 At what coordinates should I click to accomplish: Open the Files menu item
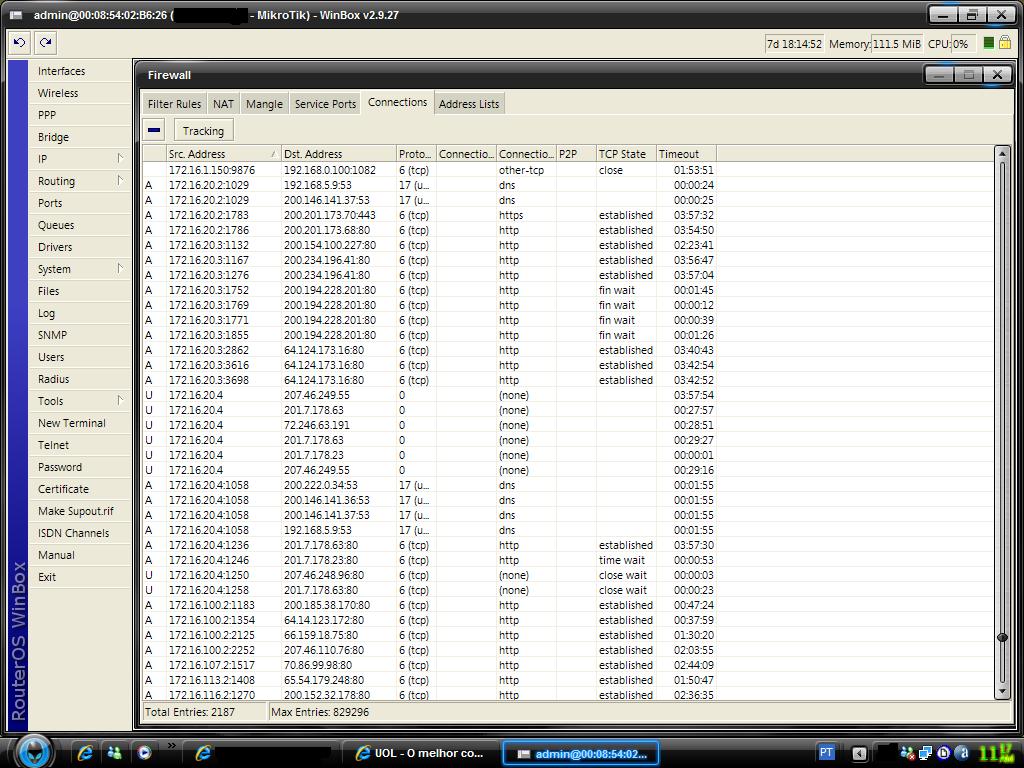(x=80, y=291)
